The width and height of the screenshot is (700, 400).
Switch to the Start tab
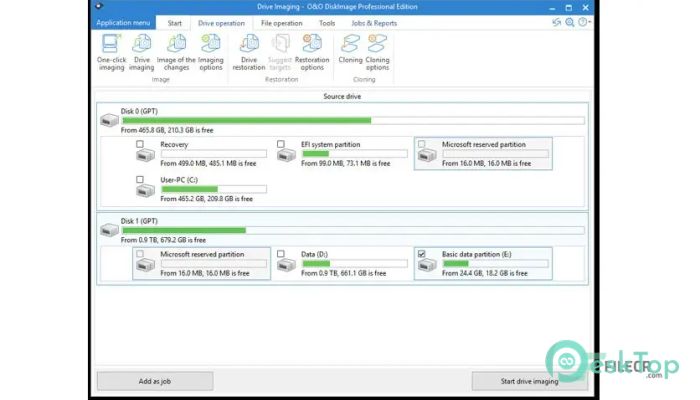(x=175, y=23)
